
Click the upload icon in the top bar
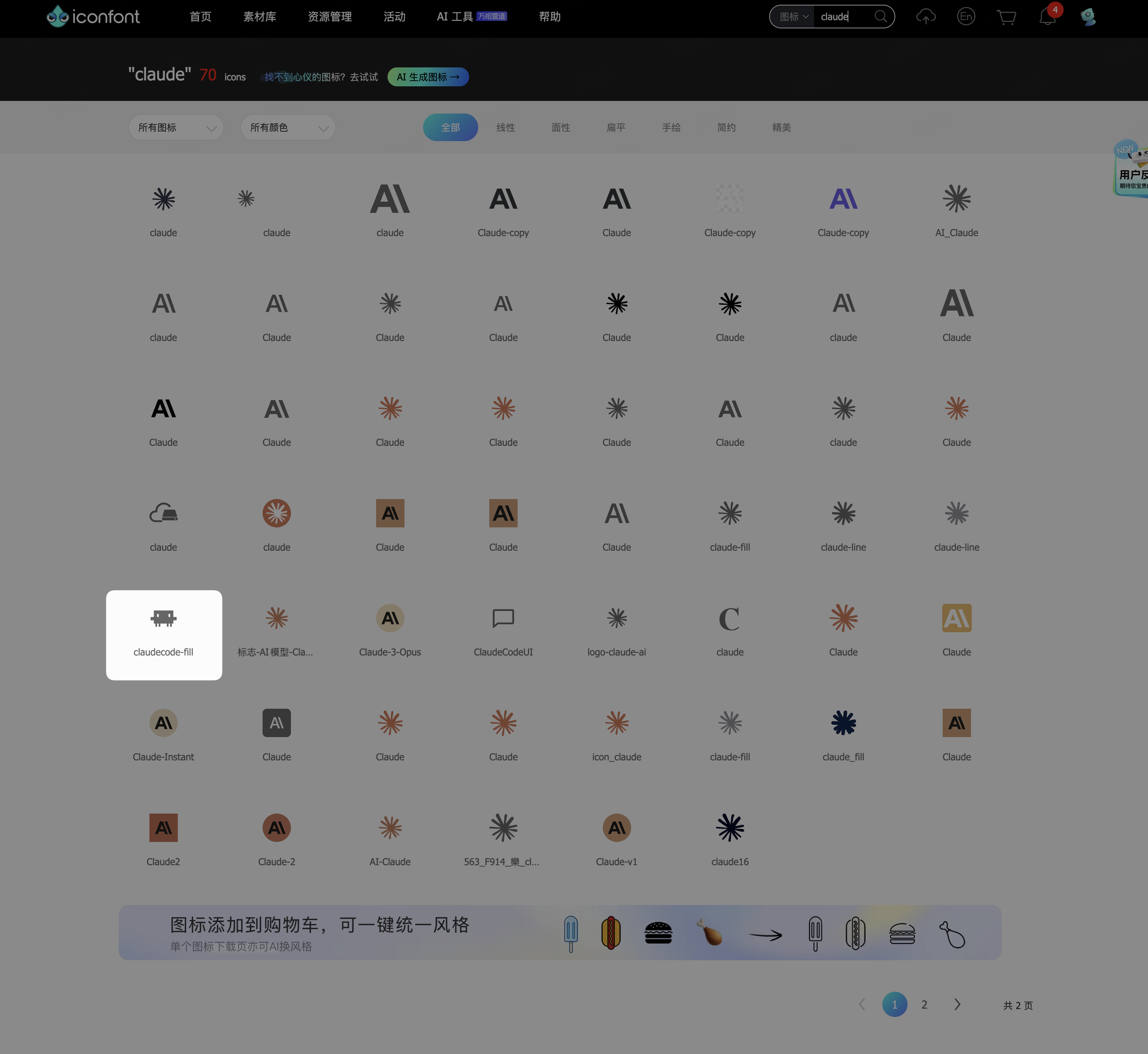[926, 17]
